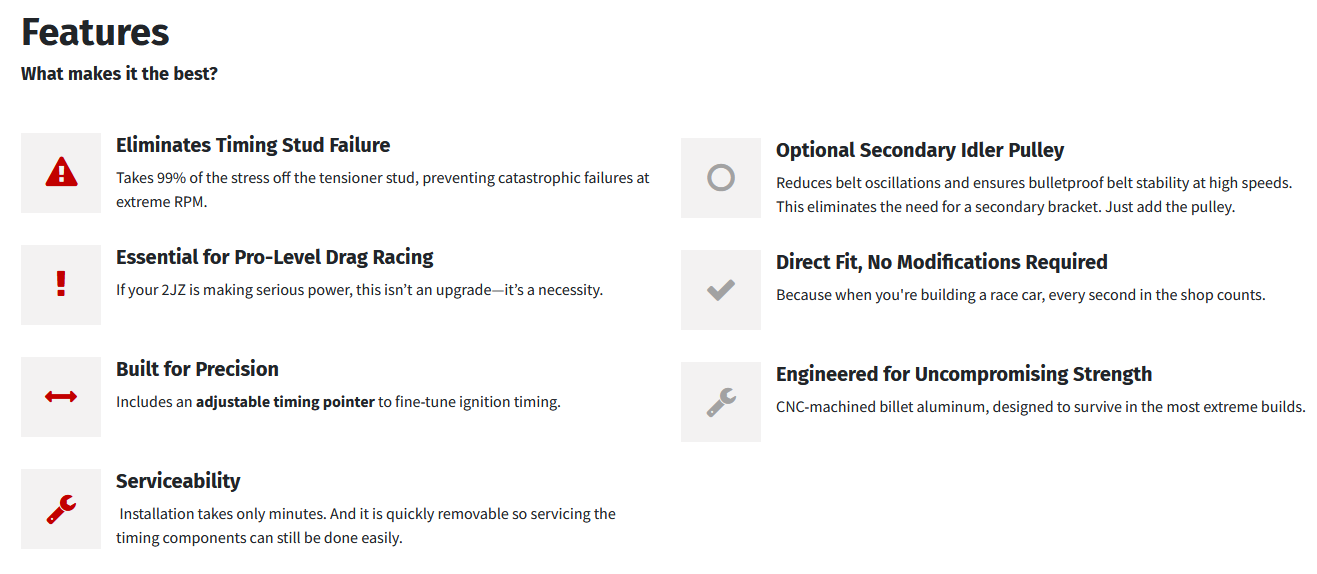1317x574 pixels.
Task: Select the Features heading
Action: [x=95, y=32]
